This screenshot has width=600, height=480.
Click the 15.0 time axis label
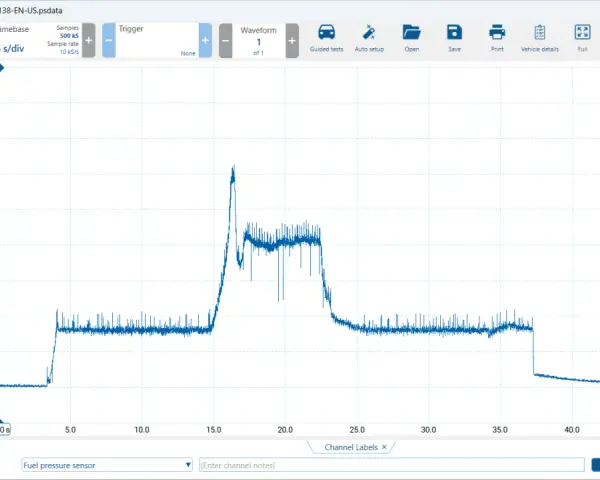(214, 430)
